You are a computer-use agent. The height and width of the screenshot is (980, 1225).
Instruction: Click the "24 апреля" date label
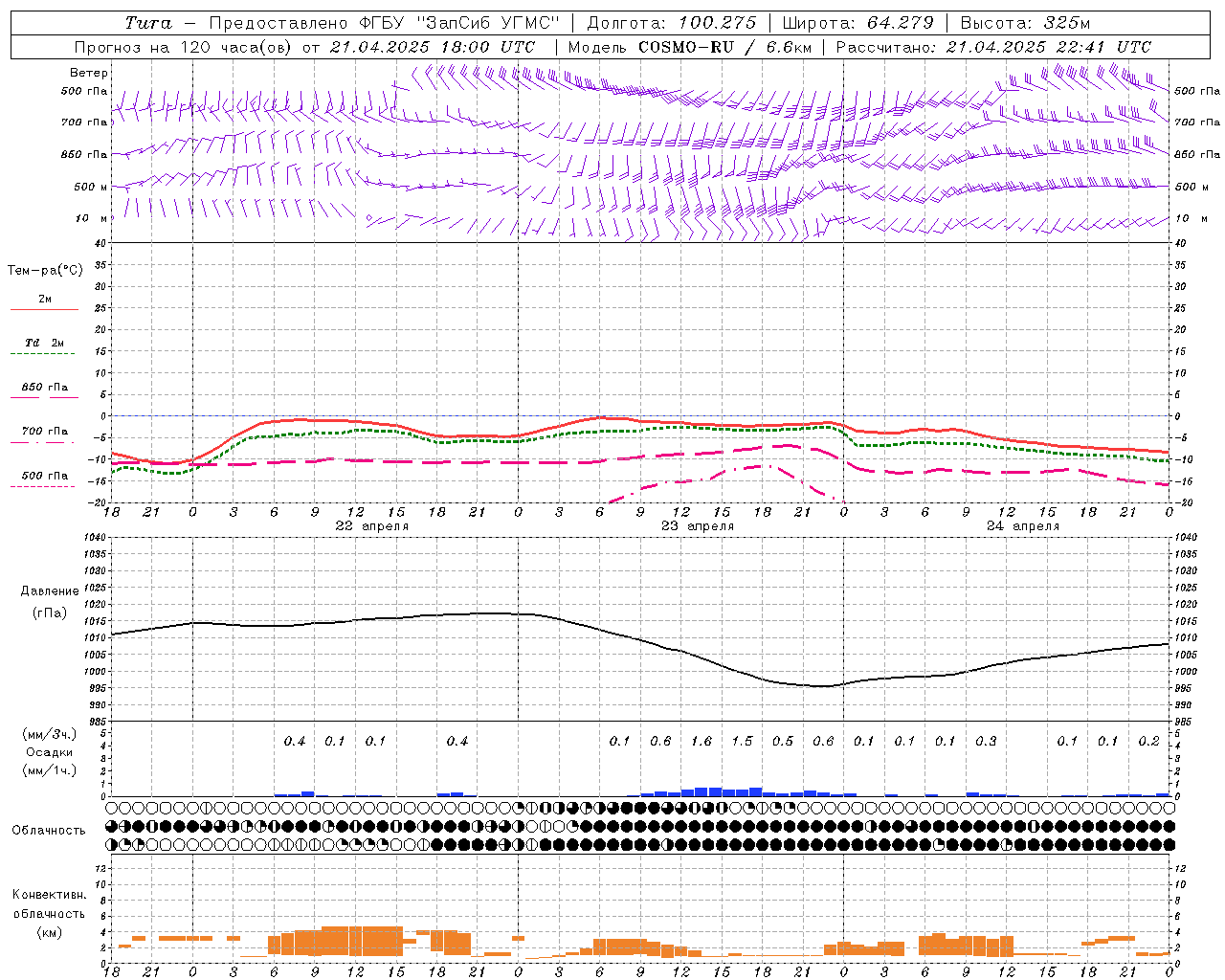[1023, 526]
